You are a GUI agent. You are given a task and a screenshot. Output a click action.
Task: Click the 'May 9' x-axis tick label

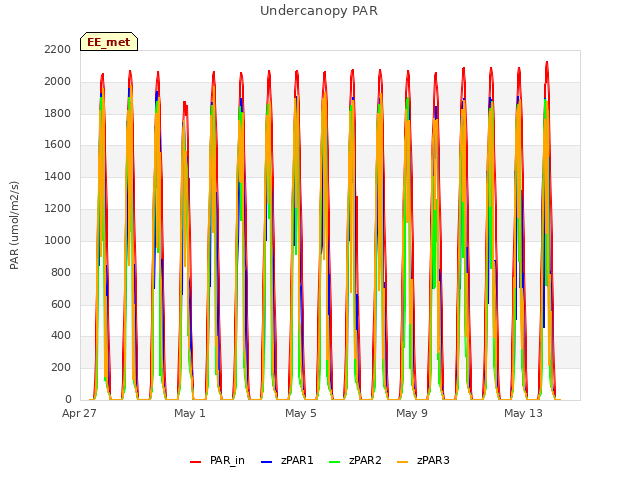412,413
